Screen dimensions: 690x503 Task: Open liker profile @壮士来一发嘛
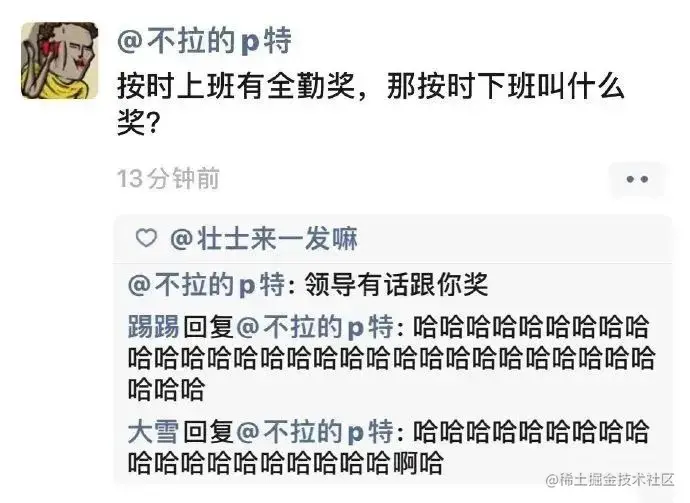264,239
